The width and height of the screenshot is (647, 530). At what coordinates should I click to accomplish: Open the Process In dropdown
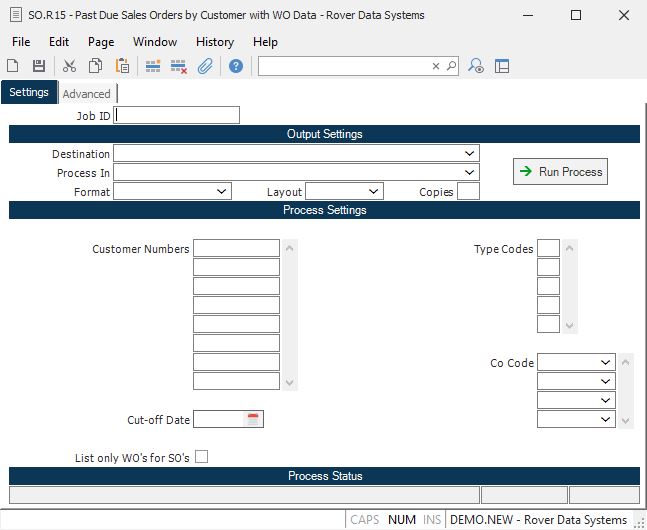coord(470,173)
